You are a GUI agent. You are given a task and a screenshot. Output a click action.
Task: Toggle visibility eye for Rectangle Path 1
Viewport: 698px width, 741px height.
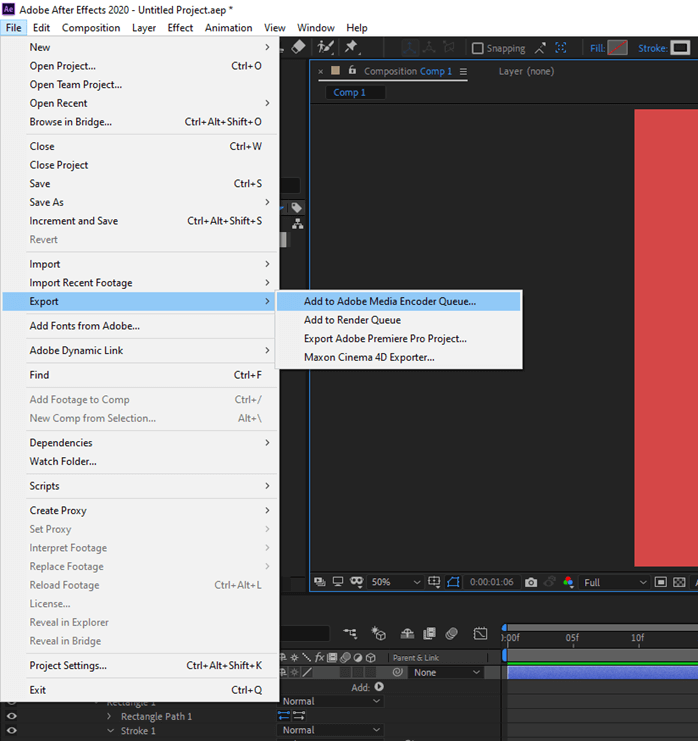coord(11,716)
